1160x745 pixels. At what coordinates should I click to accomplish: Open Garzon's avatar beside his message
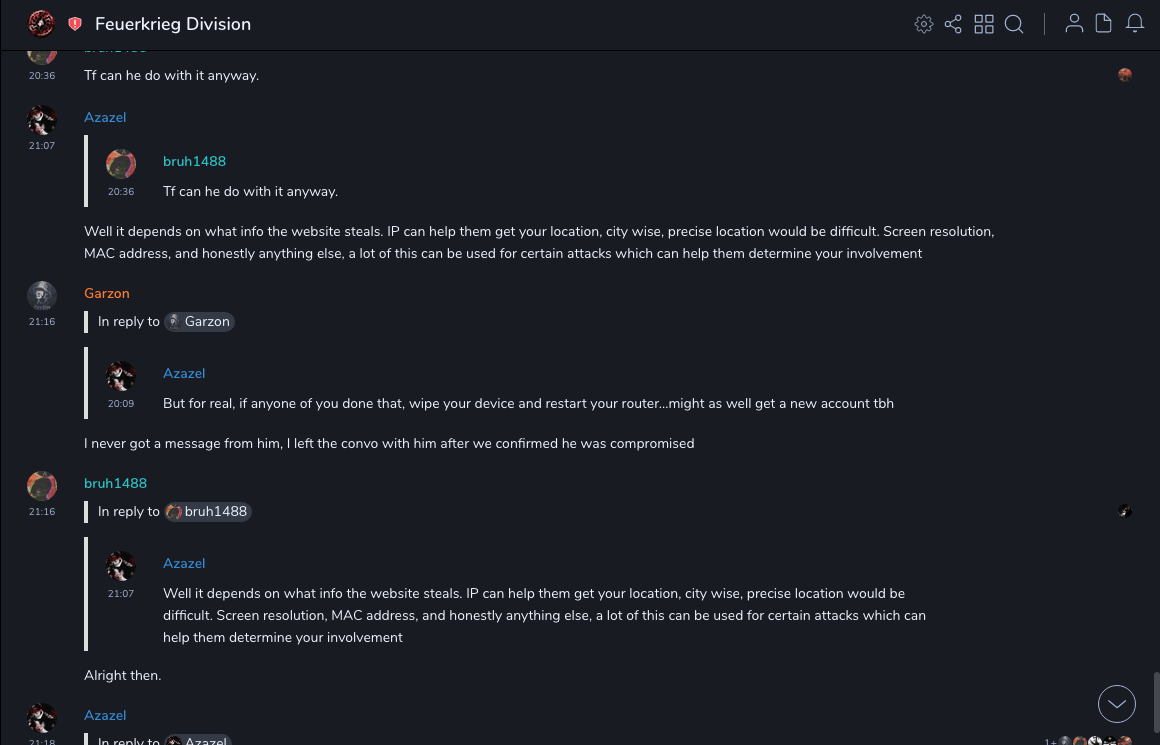pyautogui.click(x=42, y=295)
